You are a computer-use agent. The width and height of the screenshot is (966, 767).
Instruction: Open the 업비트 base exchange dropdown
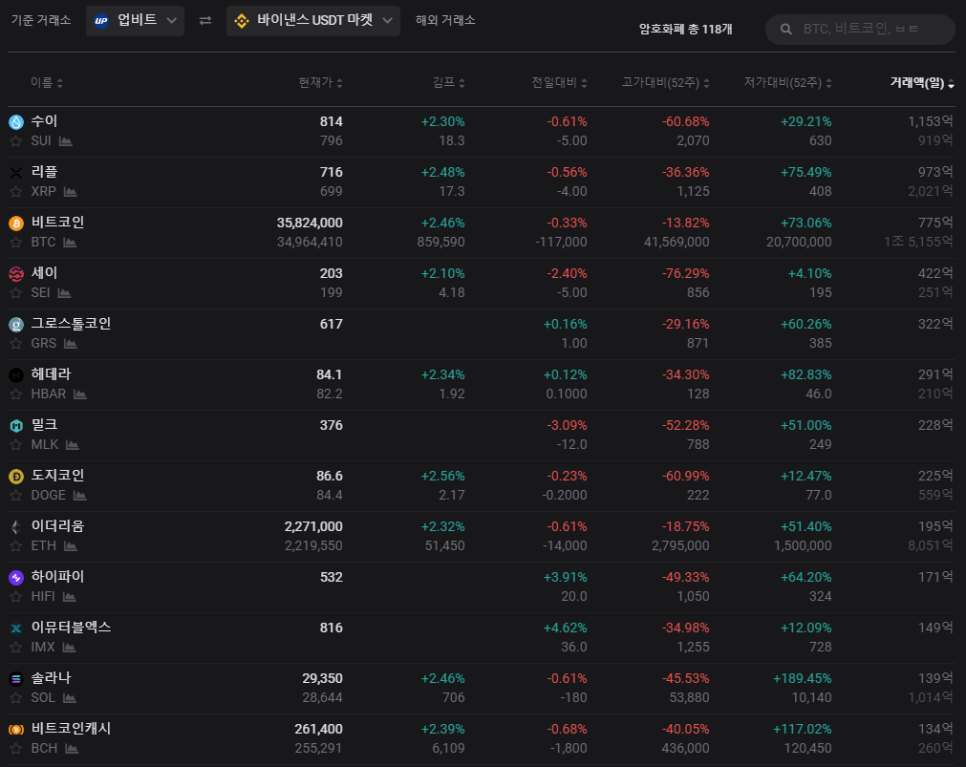[135, 20]
